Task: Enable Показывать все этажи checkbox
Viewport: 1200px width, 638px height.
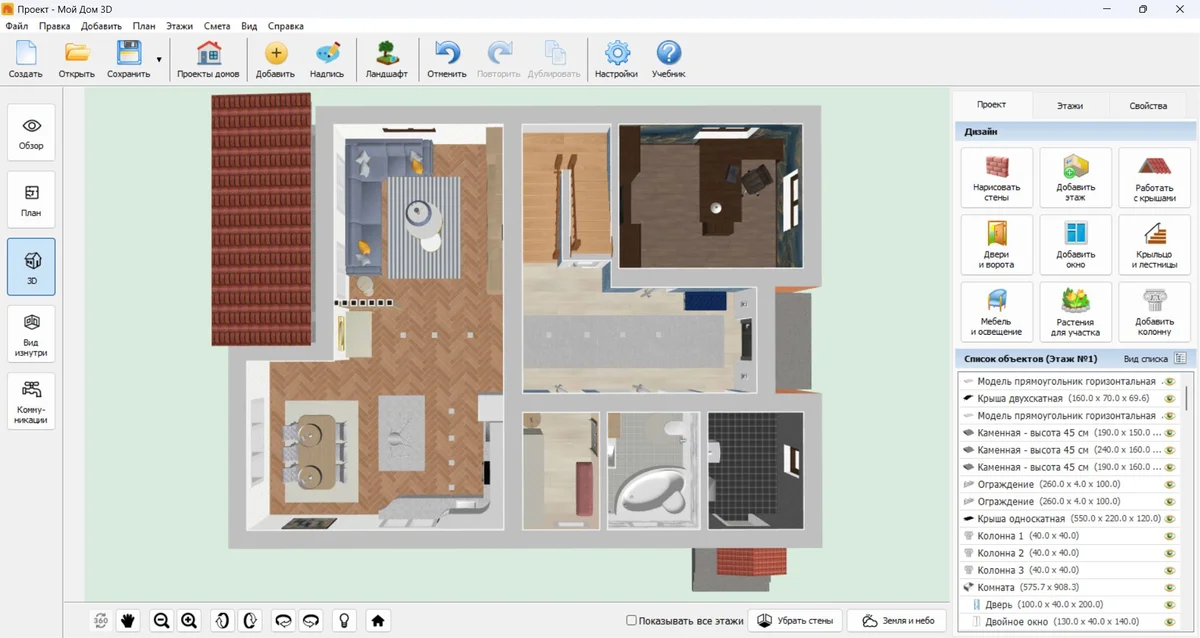Action: [631, 621]
